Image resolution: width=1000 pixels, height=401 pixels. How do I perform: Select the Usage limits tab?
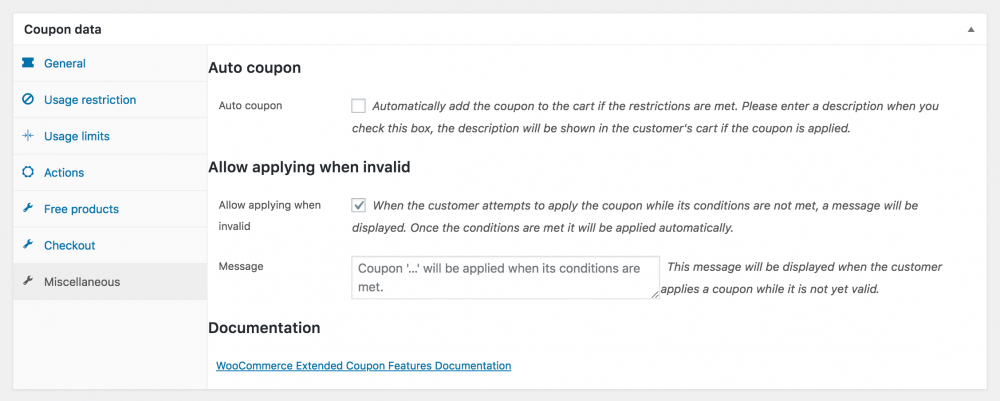(77, 136)
